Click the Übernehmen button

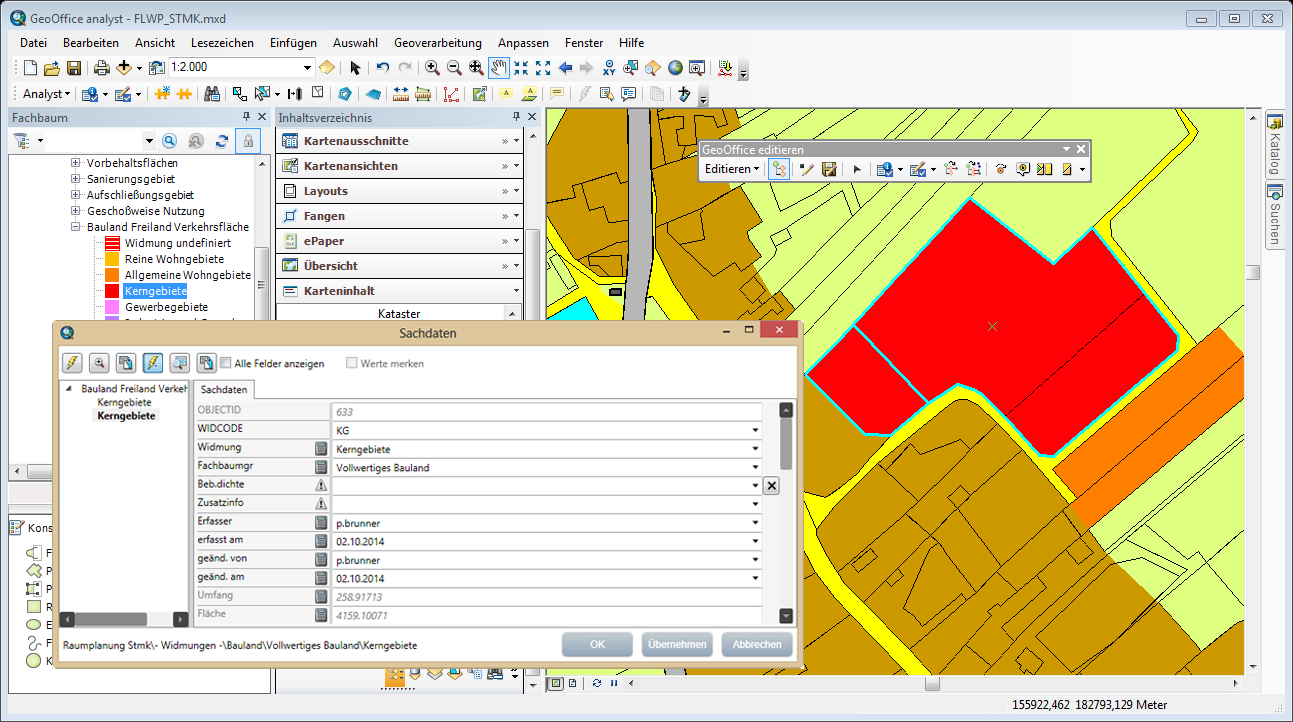(x=677, y=644)
